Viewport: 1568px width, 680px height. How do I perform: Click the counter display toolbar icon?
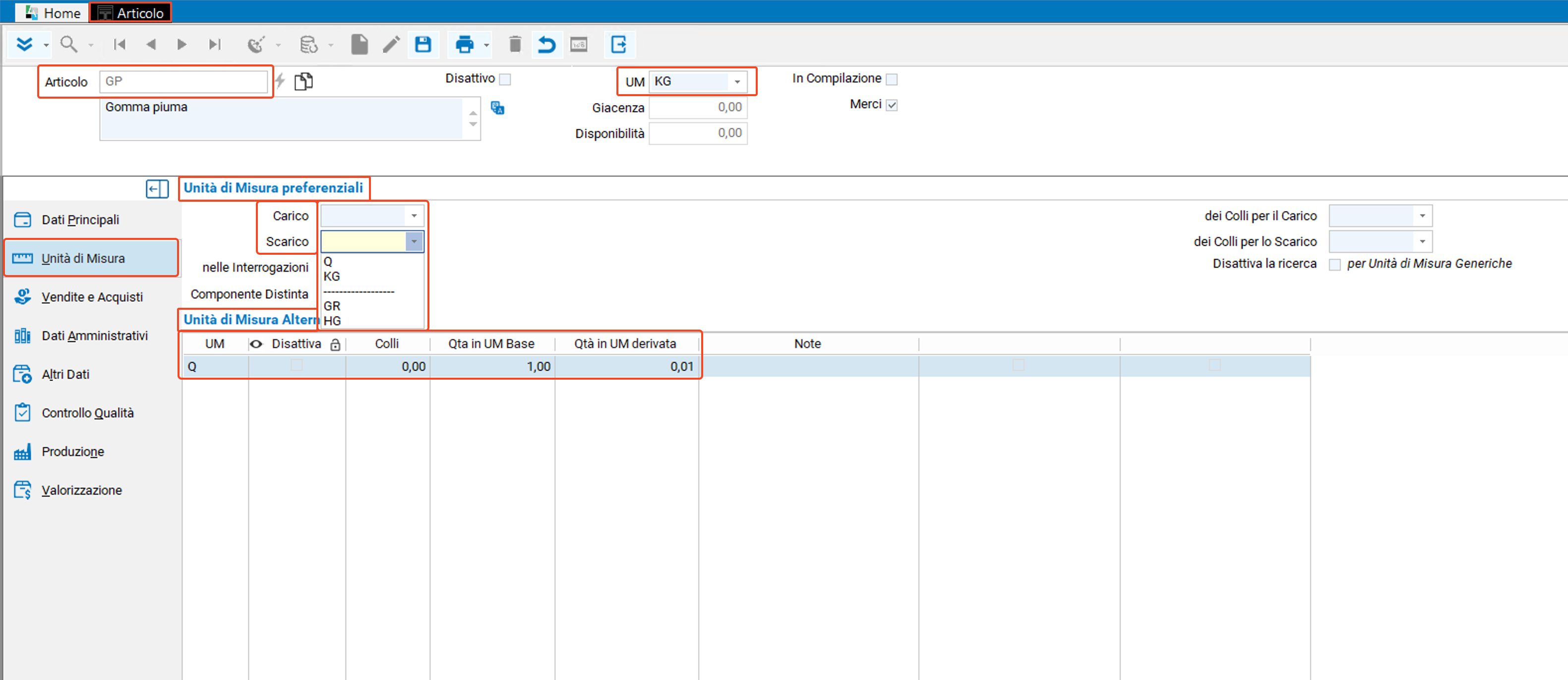click(x=579, y=45)
